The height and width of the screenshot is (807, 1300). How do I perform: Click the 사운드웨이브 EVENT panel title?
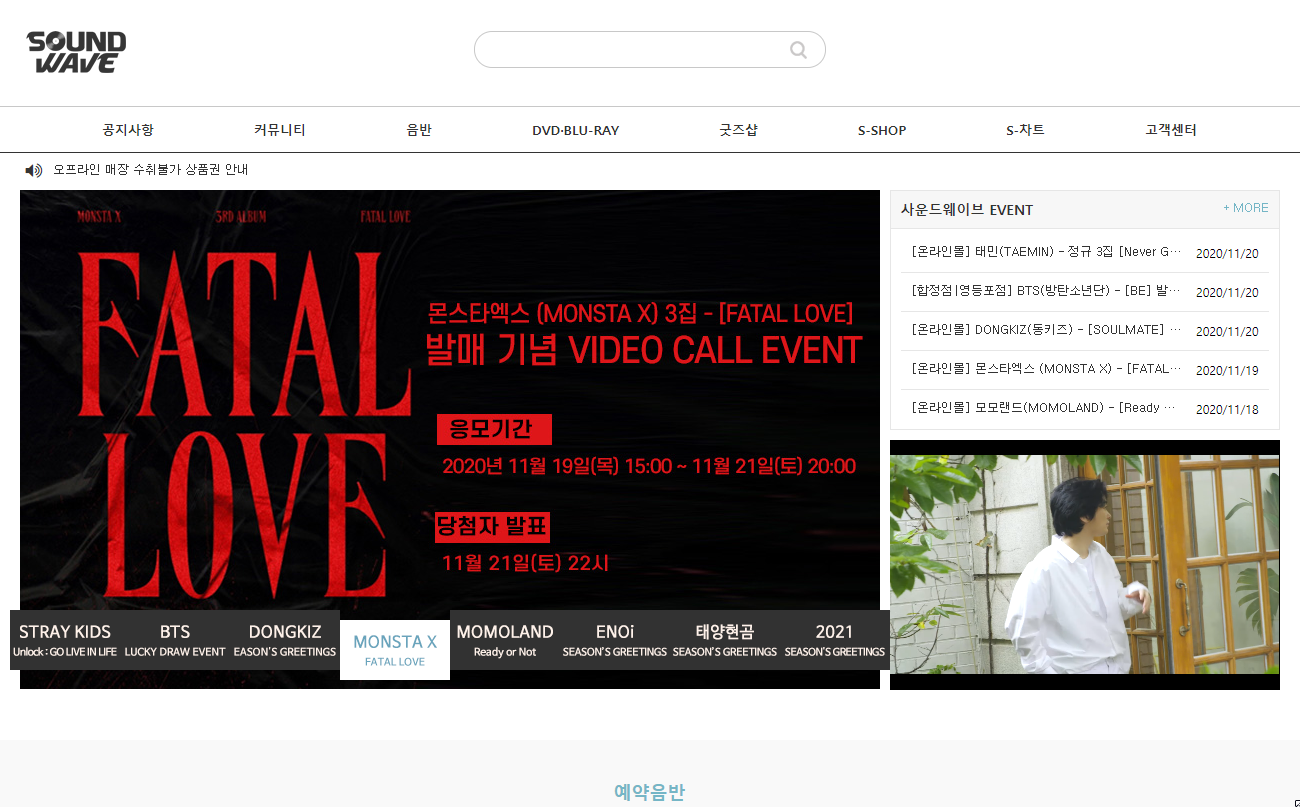pos(967,210)
